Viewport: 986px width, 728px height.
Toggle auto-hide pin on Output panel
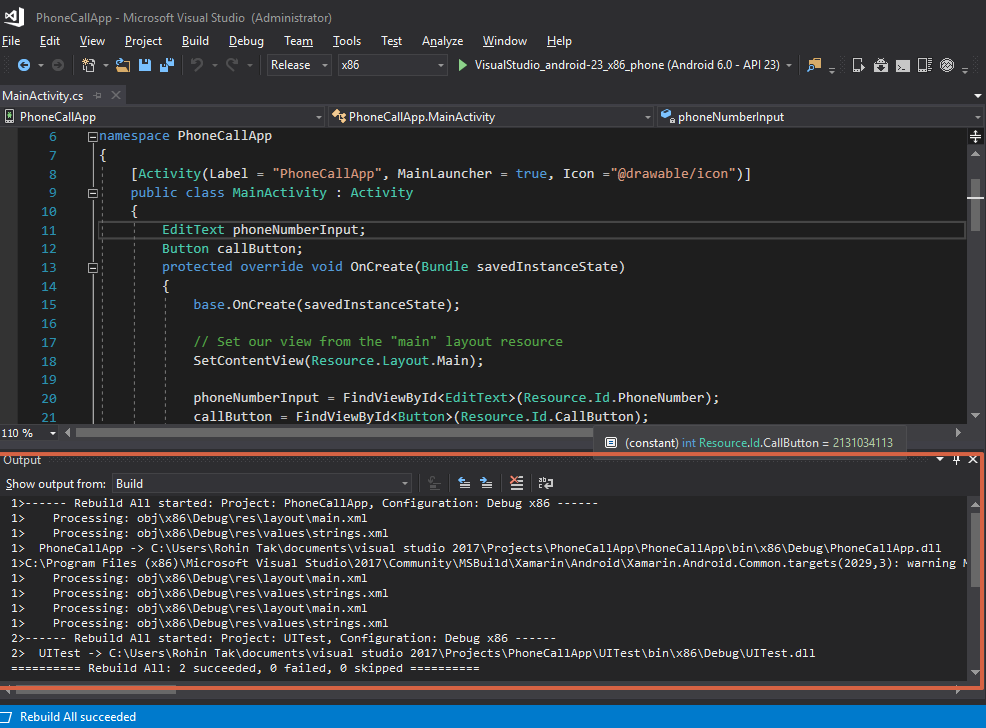point(956,460)
